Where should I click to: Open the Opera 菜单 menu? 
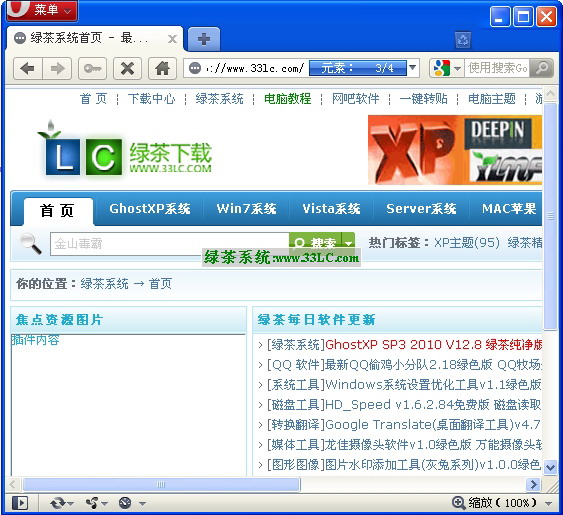[42, 10]
